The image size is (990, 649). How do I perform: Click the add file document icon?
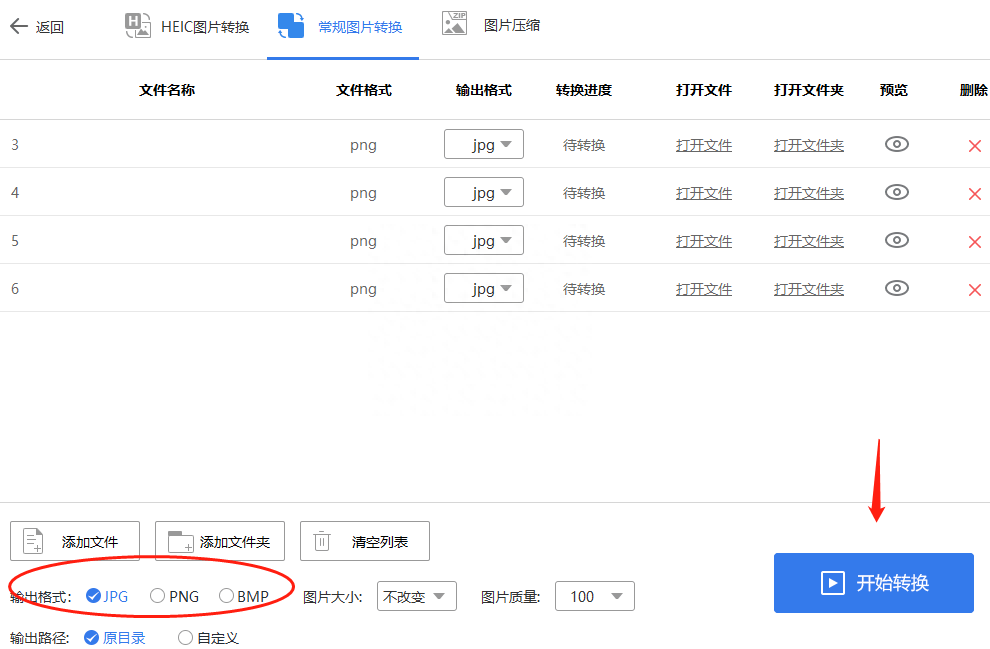click(34, 542)
